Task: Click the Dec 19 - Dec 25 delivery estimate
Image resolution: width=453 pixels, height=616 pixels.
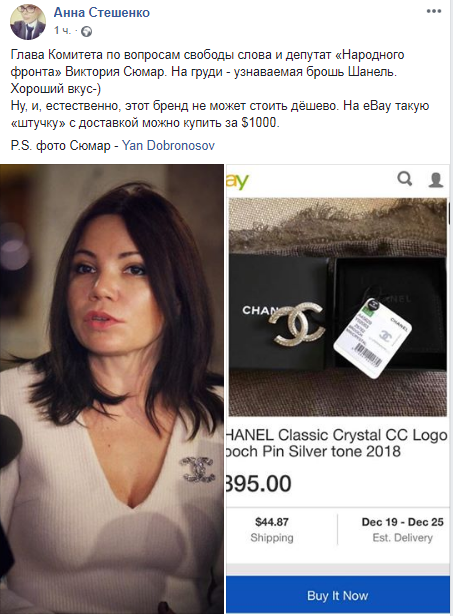Action: [x=402, y=529]
